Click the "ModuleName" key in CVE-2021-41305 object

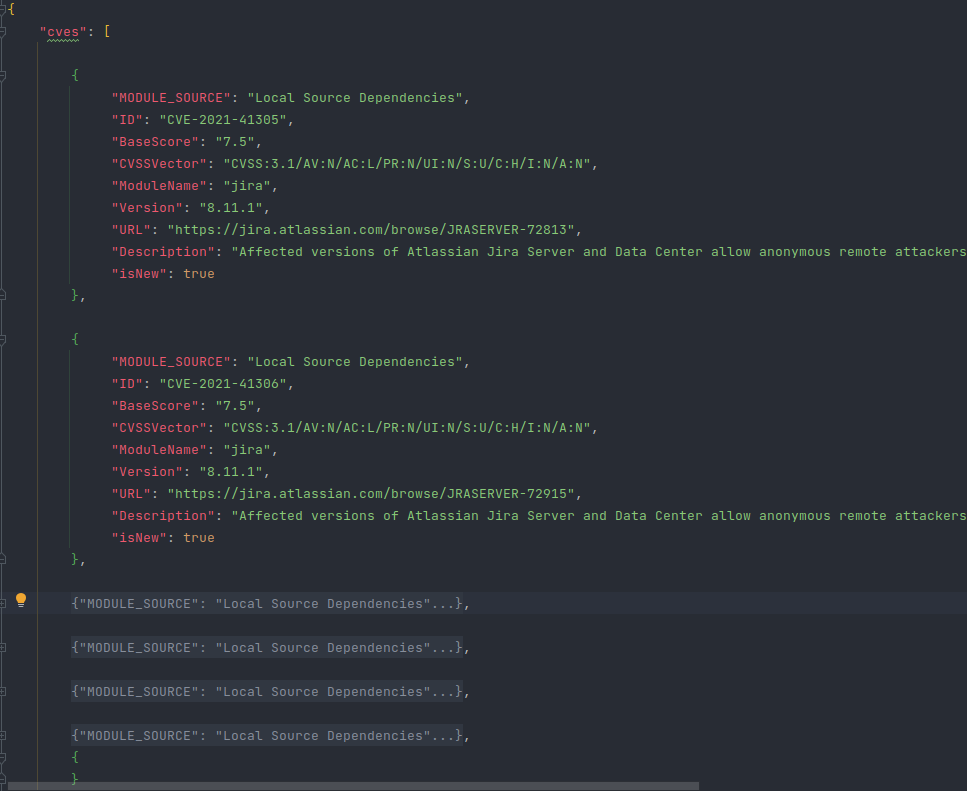point(159,186)
